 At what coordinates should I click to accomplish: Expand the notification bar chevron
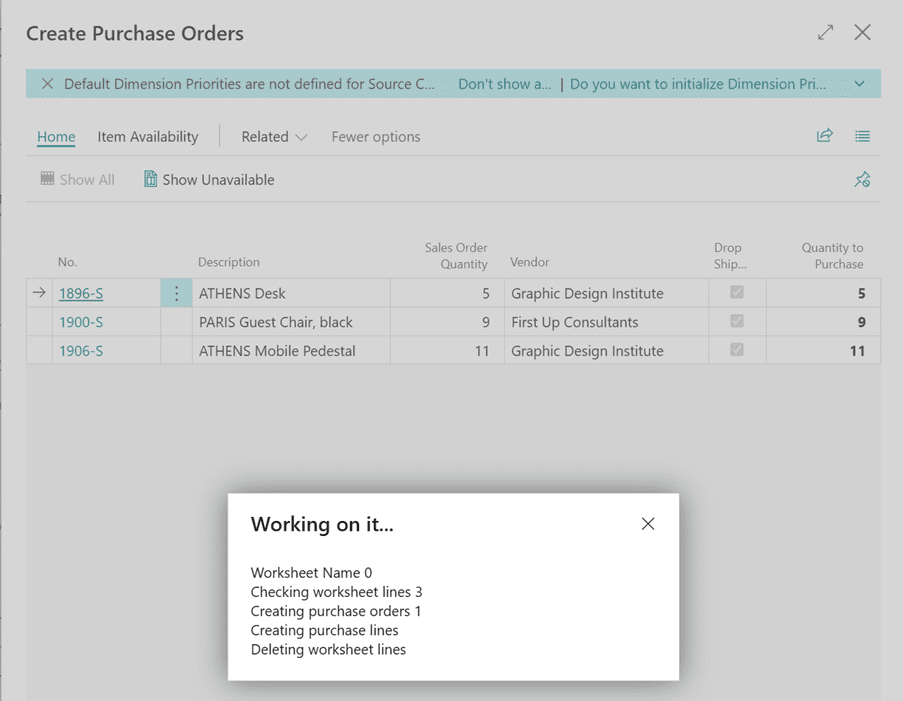859,84
